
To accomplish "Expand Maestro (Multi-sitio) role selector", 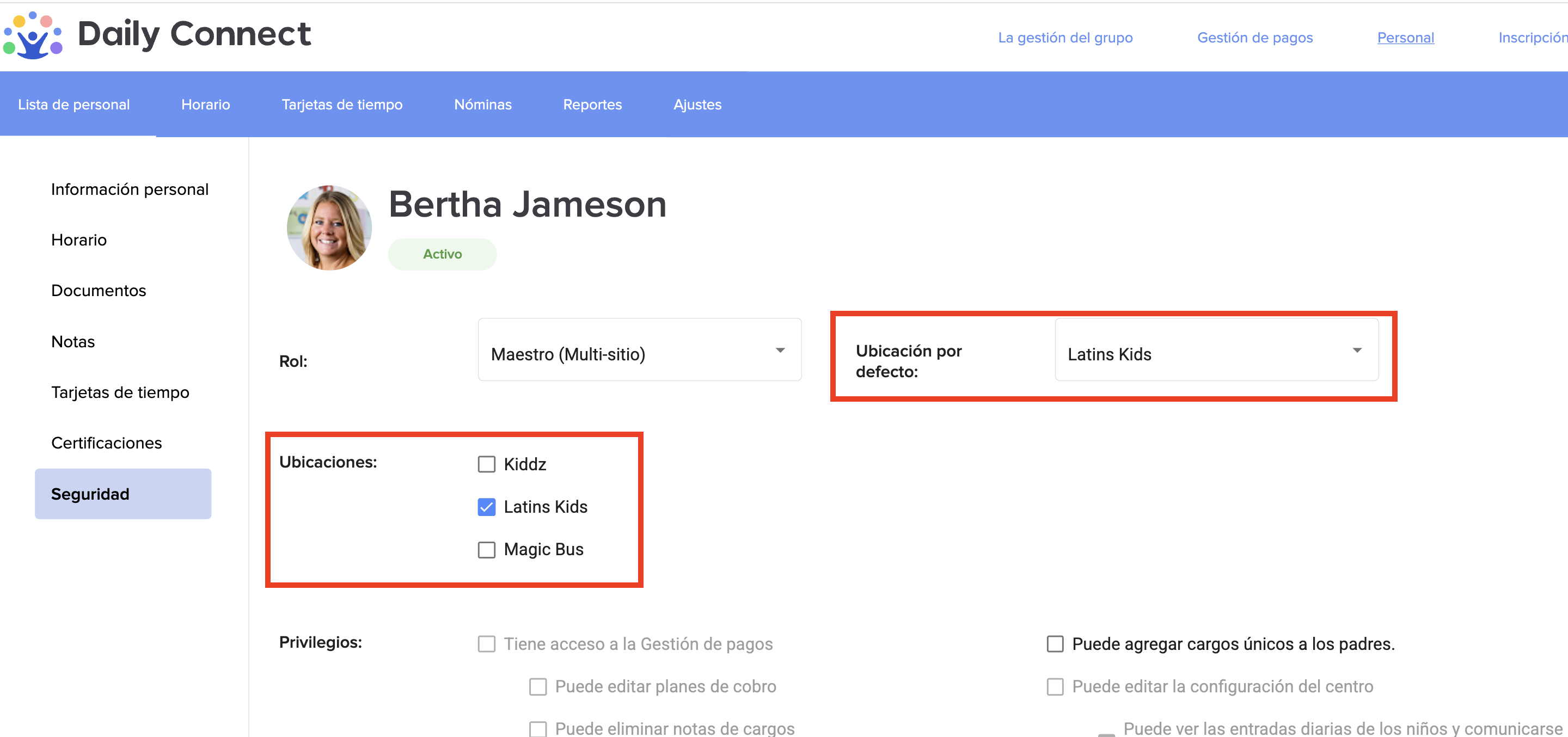I will [x=639, y=351].
